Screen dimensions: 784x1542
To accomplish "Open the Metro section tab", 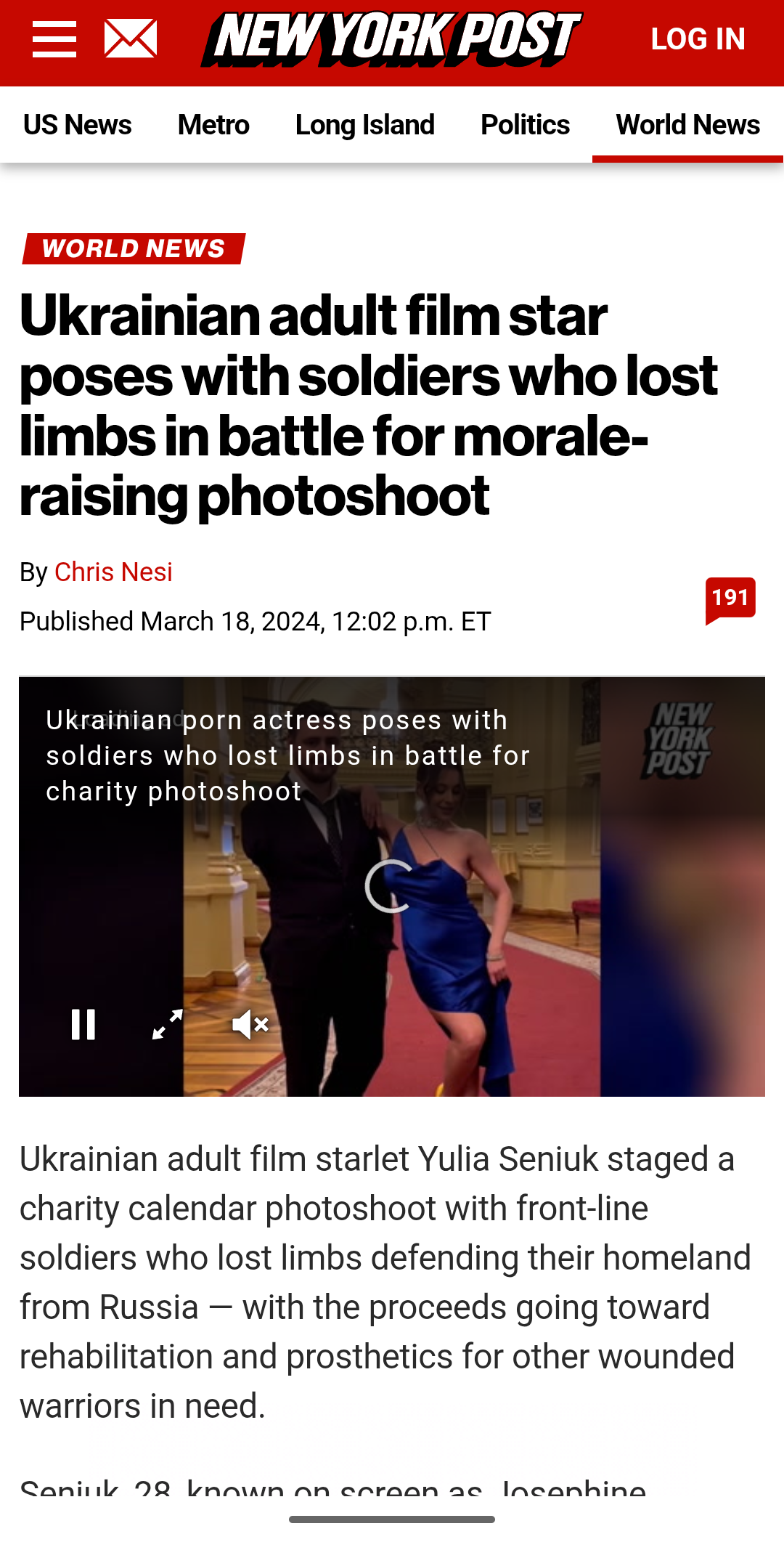I will 213,125.
